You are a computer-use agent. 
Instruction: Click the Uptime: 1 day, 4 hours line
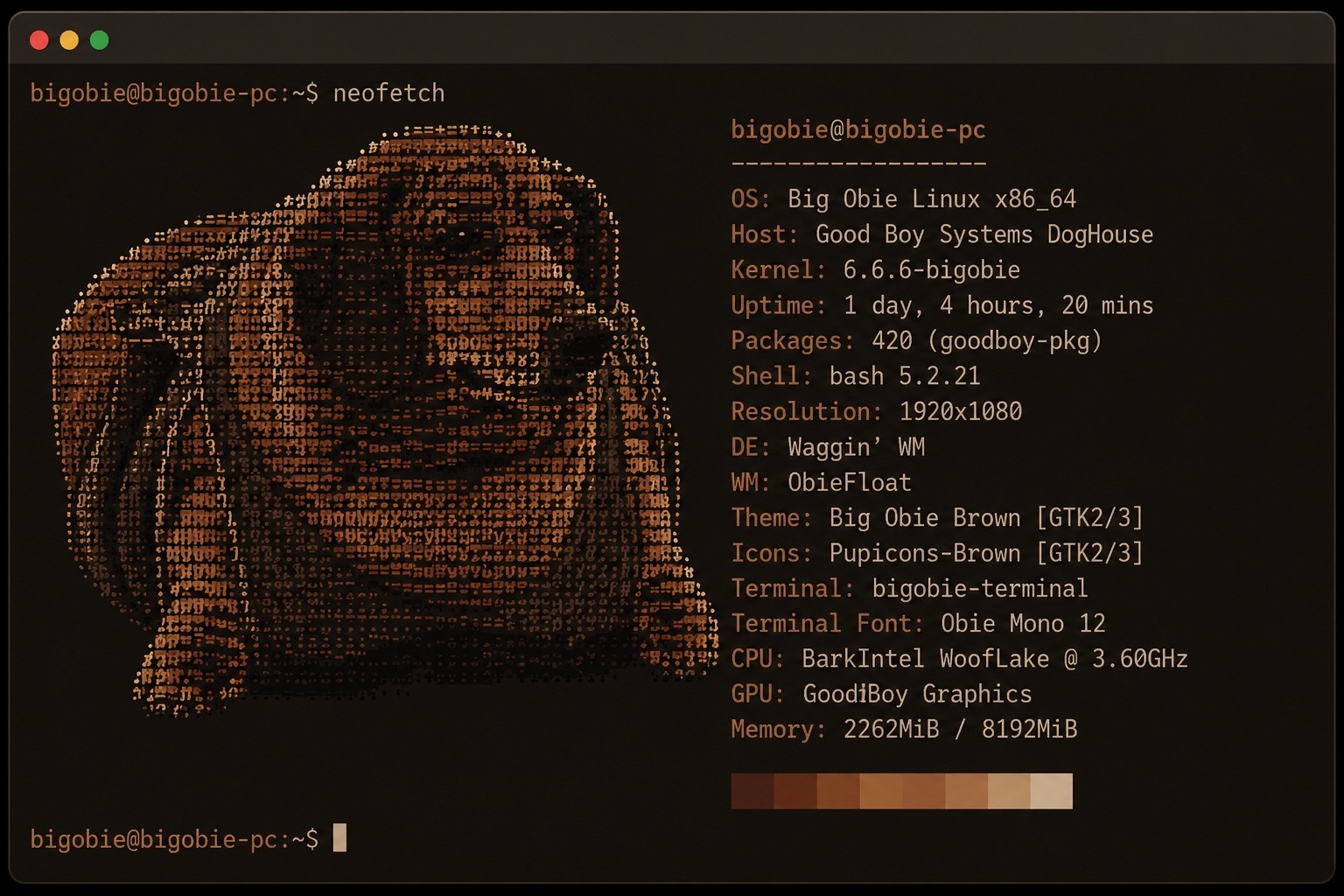[942, 305]
